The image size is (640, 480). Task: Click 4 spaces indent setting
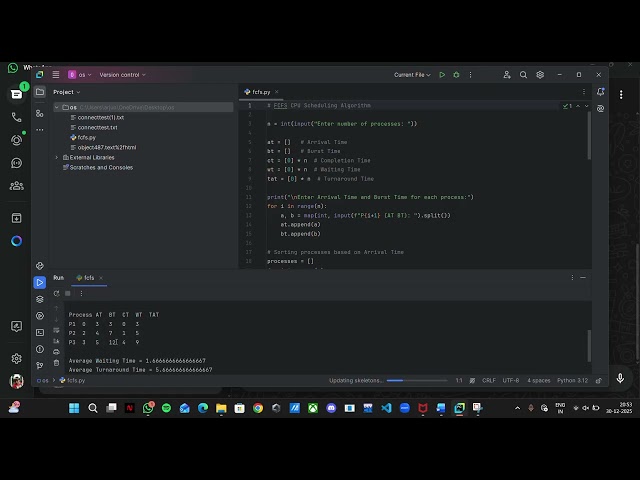coord(538,380)
